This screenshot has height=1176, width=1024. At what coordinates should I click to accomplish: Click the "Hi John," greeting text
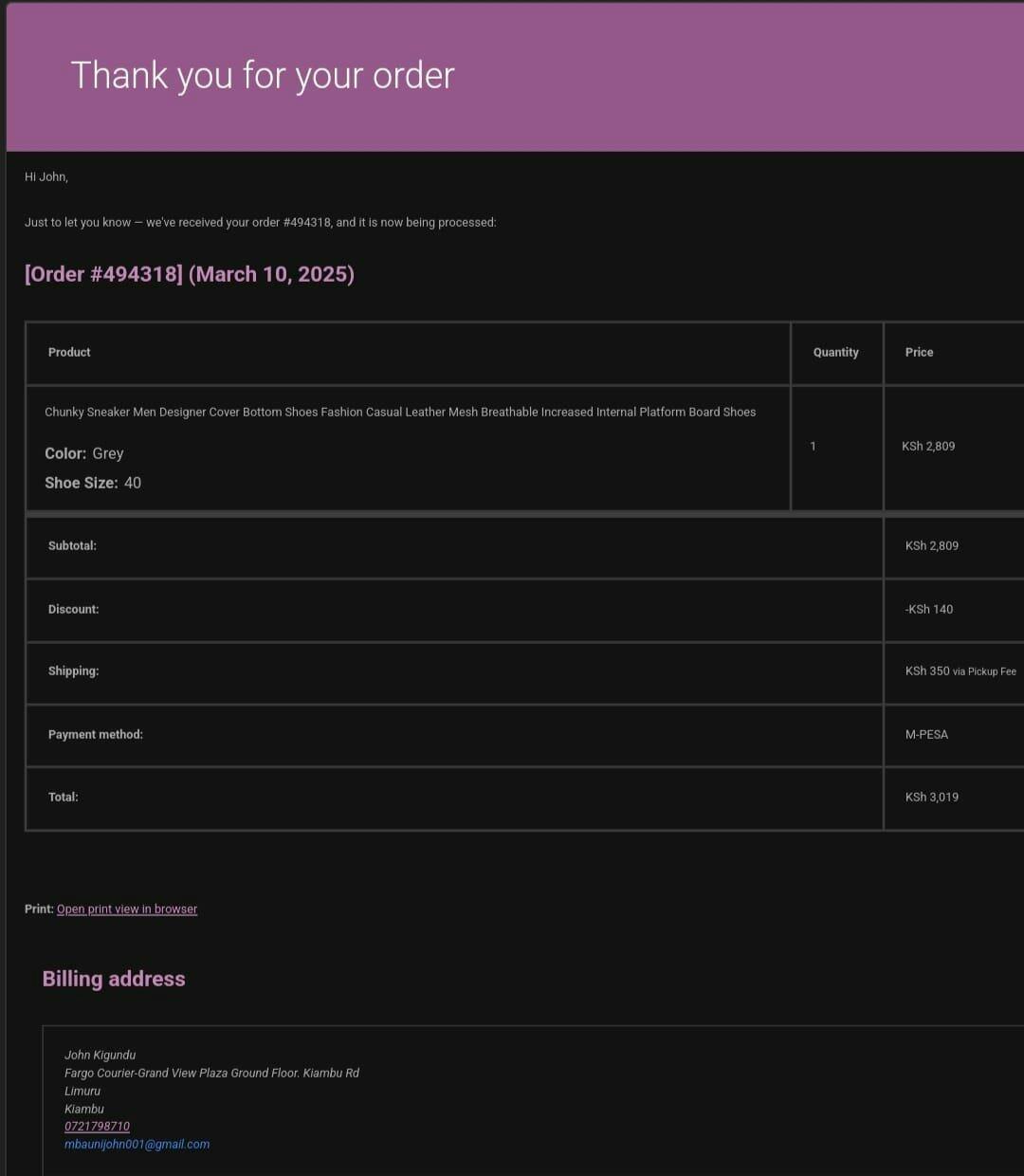pyautogui.click(x=46, y=176)
